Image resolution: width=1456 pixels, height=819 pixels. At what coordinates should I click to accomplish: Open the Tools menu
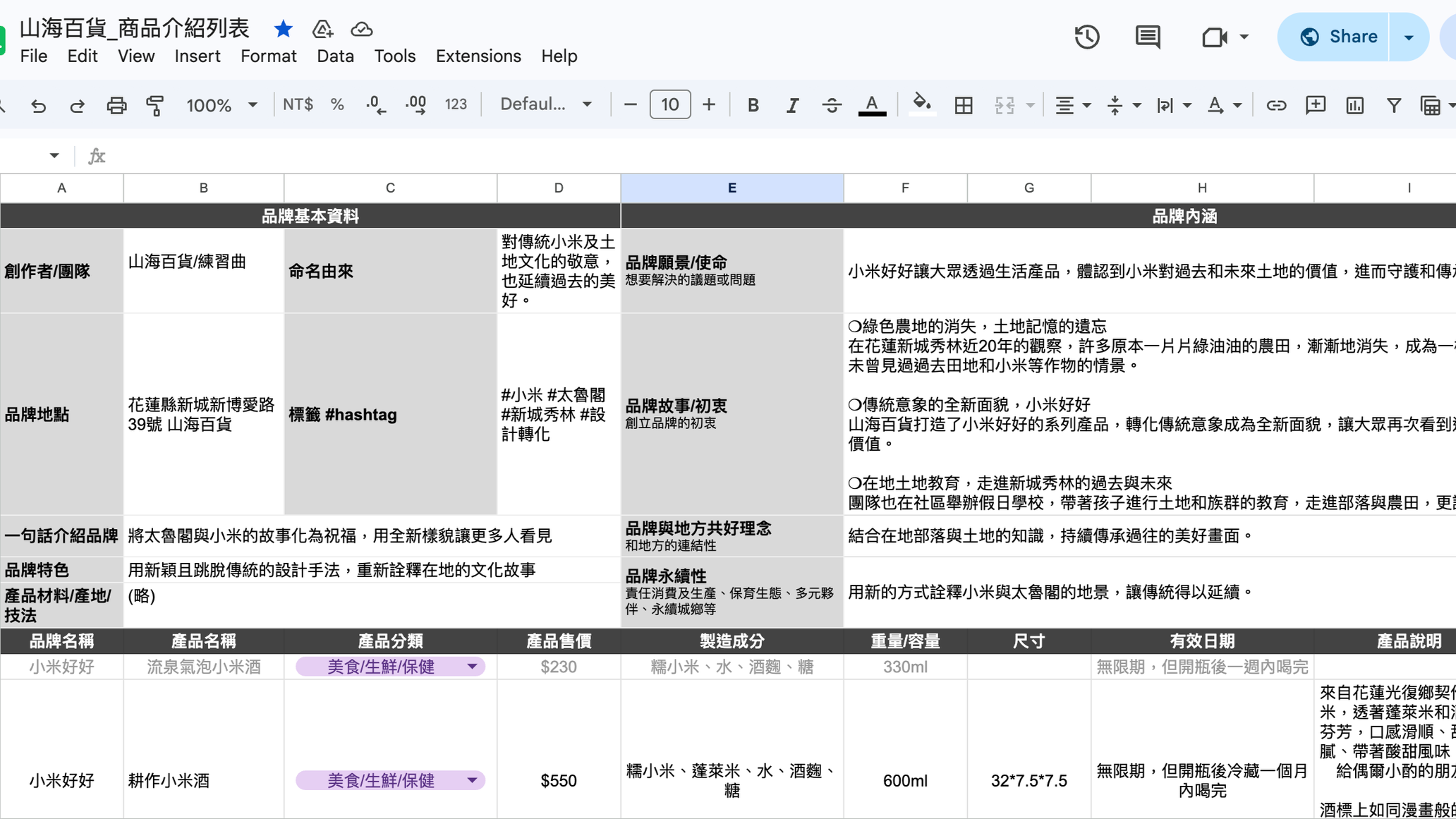[394, 56]
